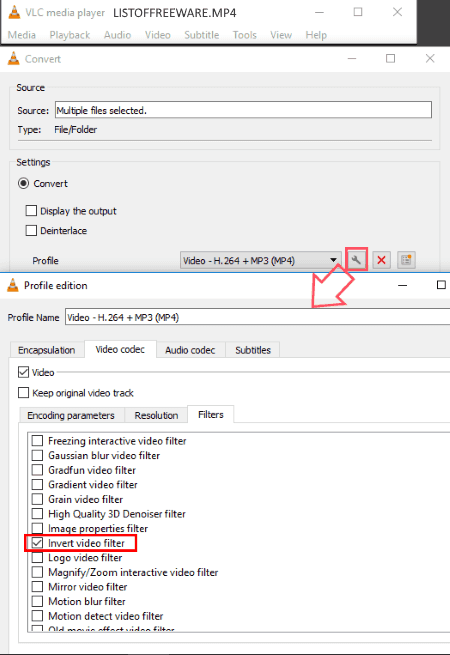Maximize the Profile edition window

(x=441, y=285)
